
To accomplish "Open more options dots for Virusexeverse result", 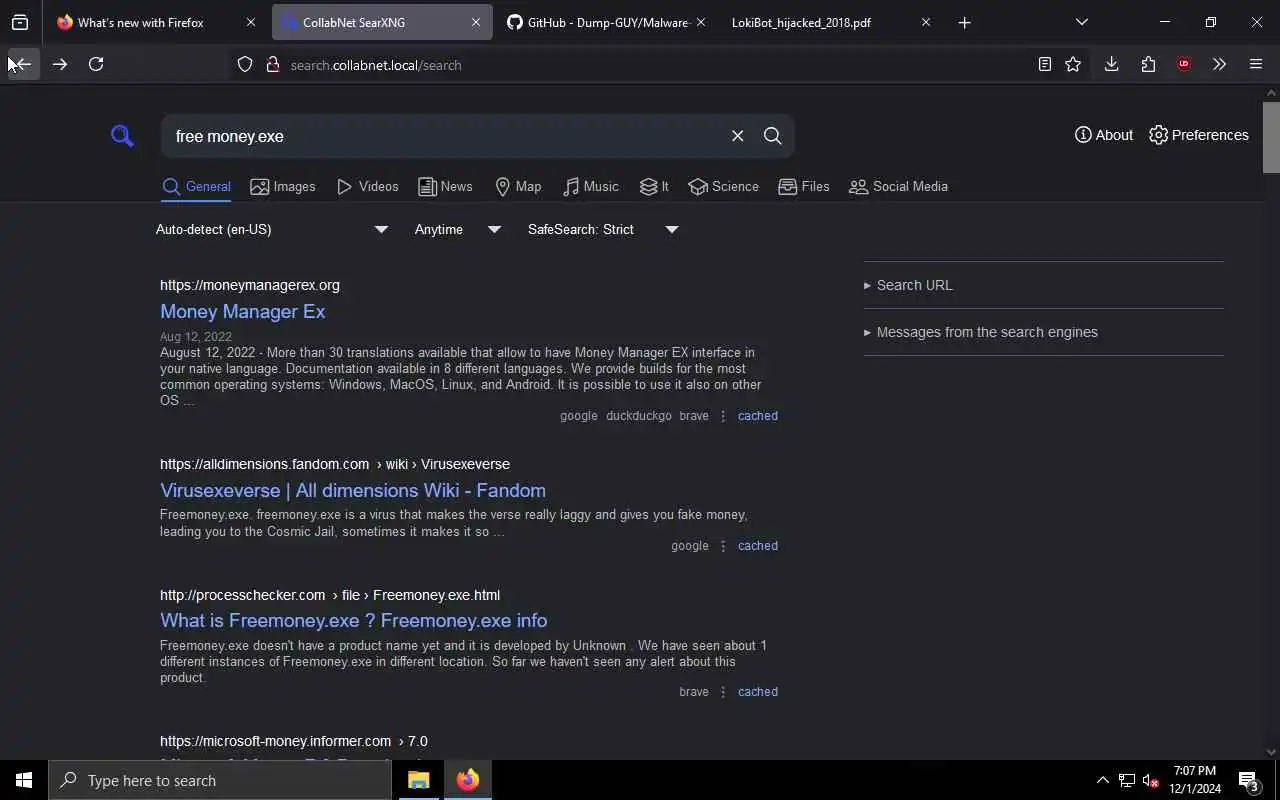I will (x=723, y=546).
